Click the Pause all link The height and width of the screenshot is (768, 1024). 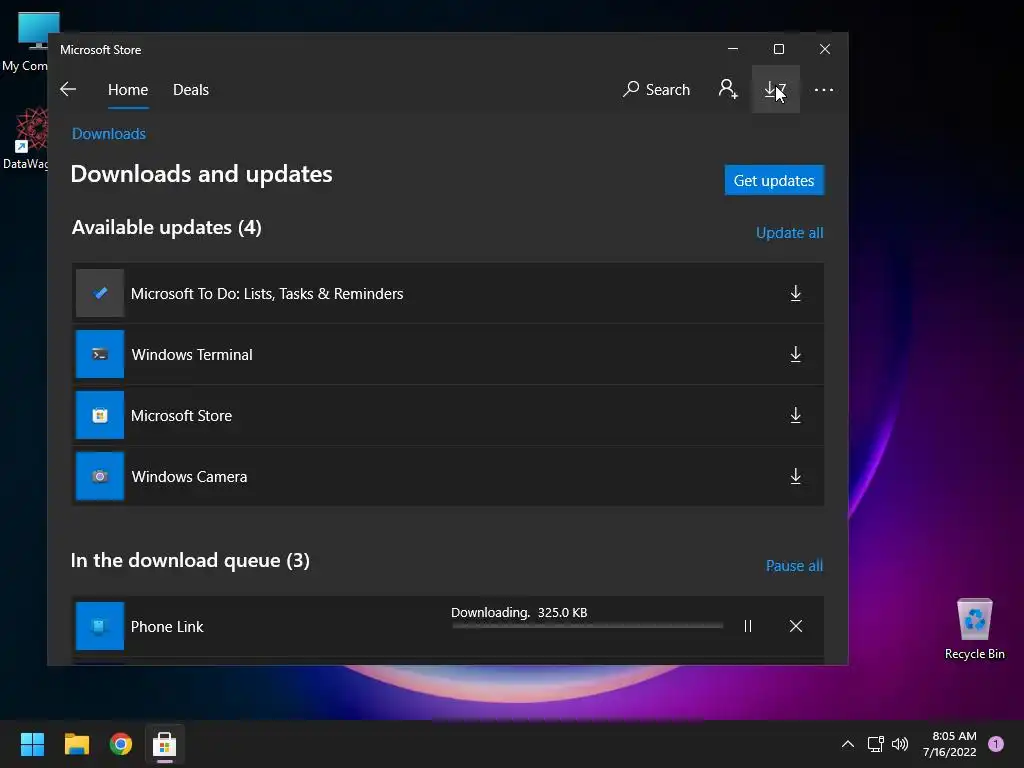tap(794, 566)
